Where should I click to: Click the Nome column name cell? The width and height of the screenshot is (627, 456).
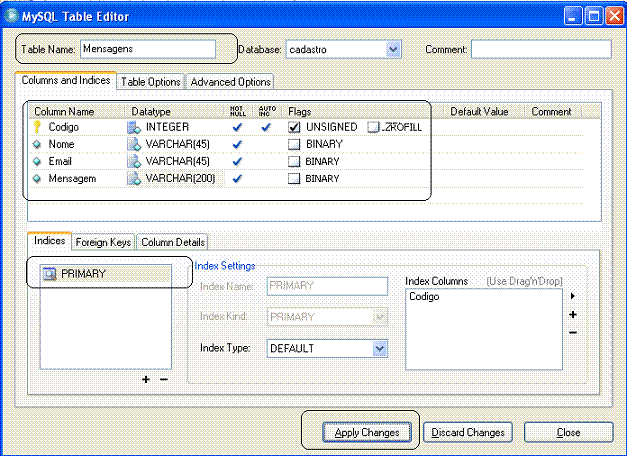[61, 144]
